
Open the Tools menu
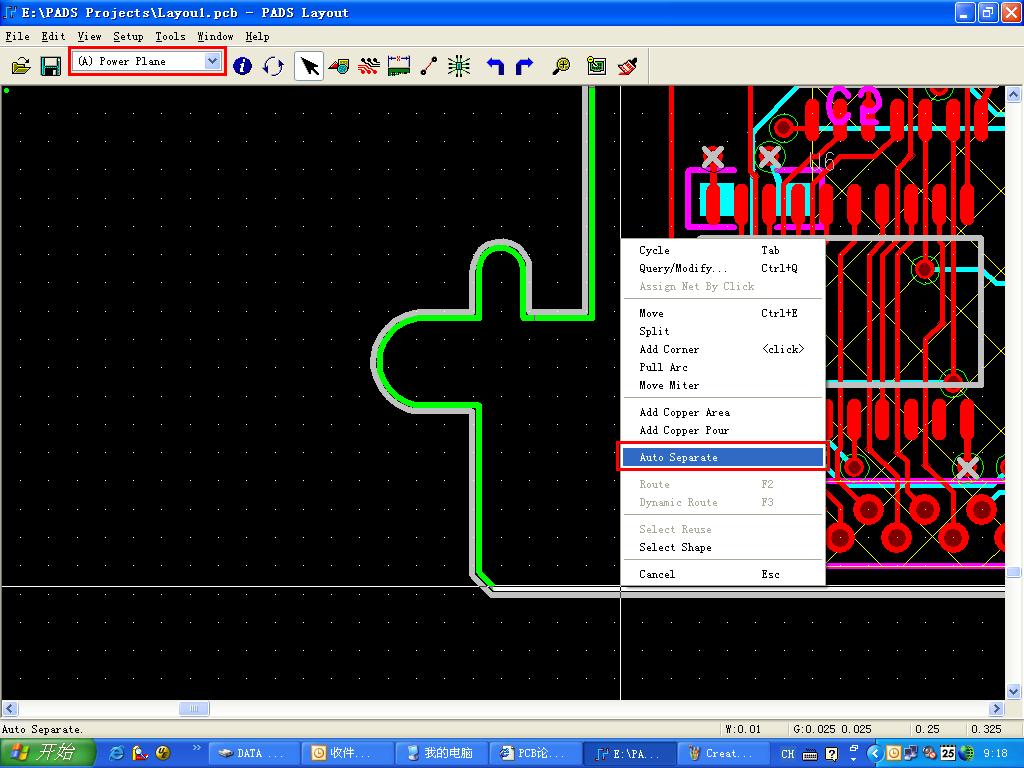click(170, 36)
